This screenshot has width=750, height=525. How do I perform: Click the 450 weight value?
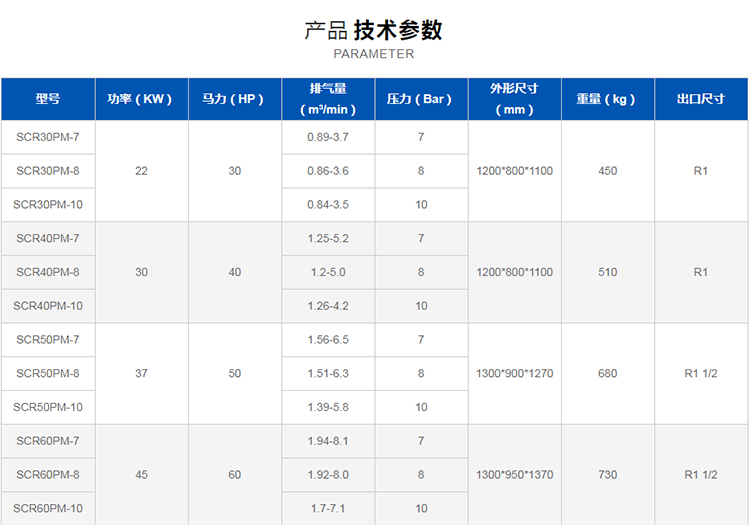[x=607, y=171]
